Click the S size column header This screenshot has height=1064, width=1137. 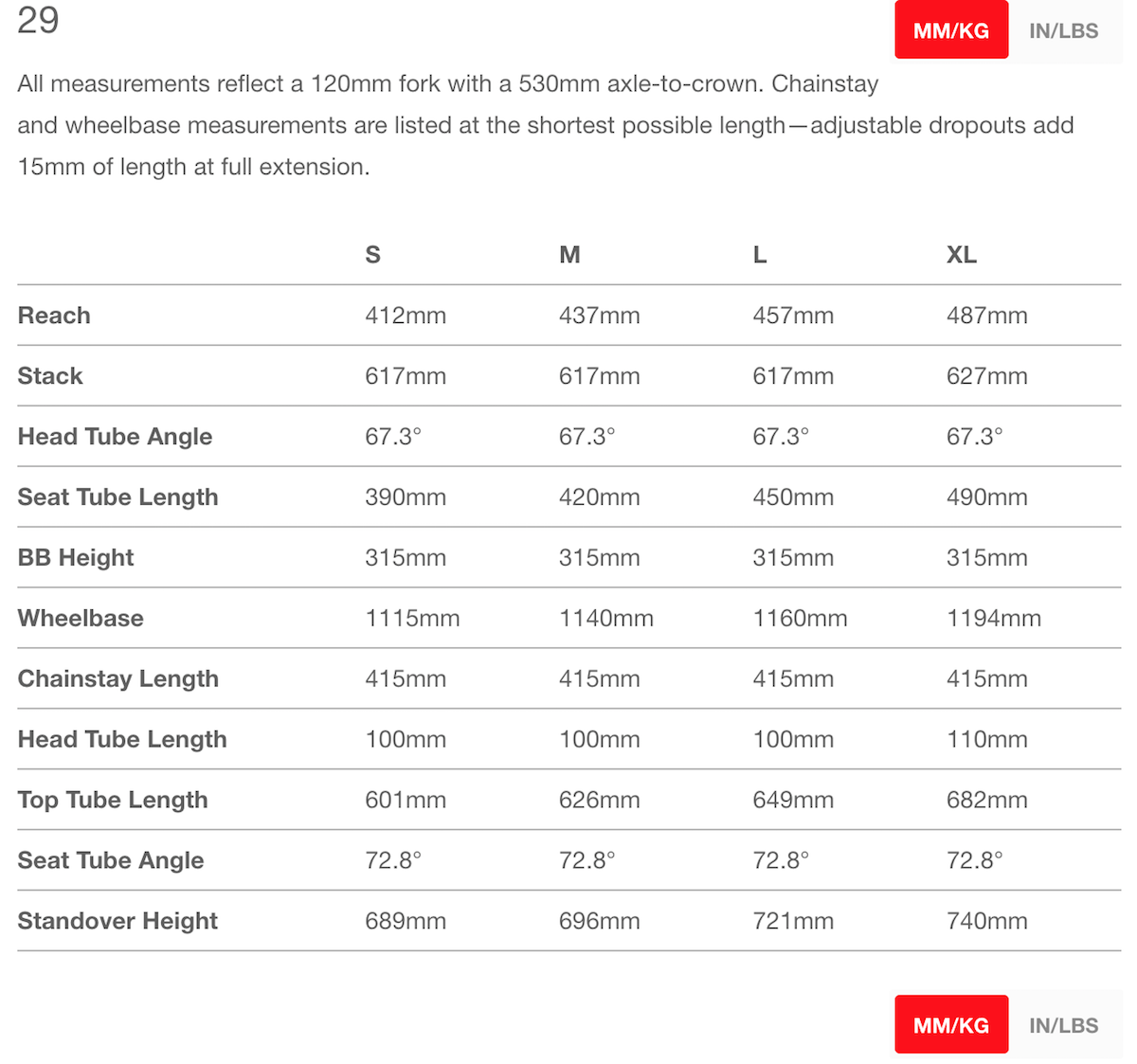[x=373, y=255]
